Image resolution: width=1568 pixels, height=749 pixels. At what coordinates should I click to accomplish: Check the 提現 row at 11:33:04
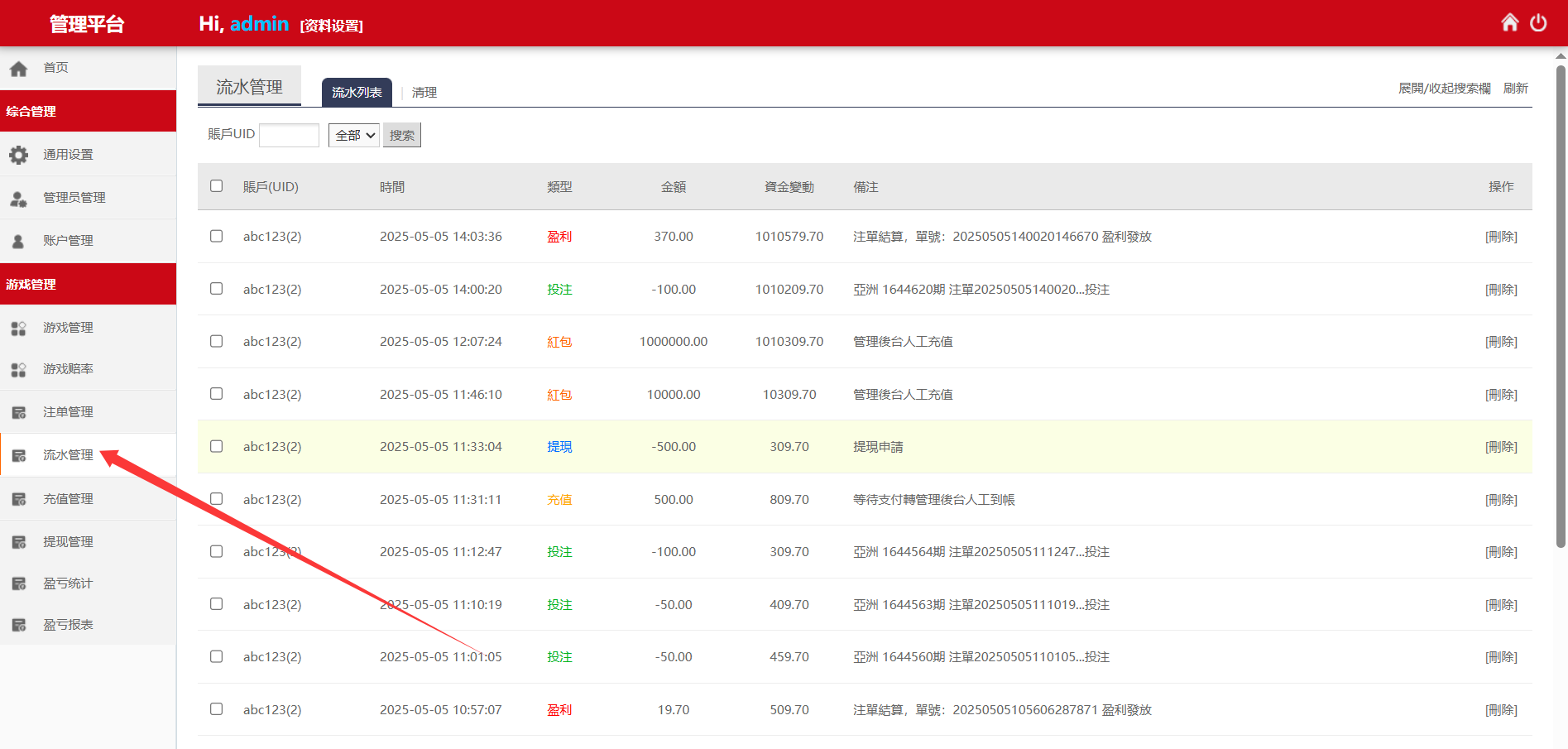pyautogui.click(x=217, y=446)
